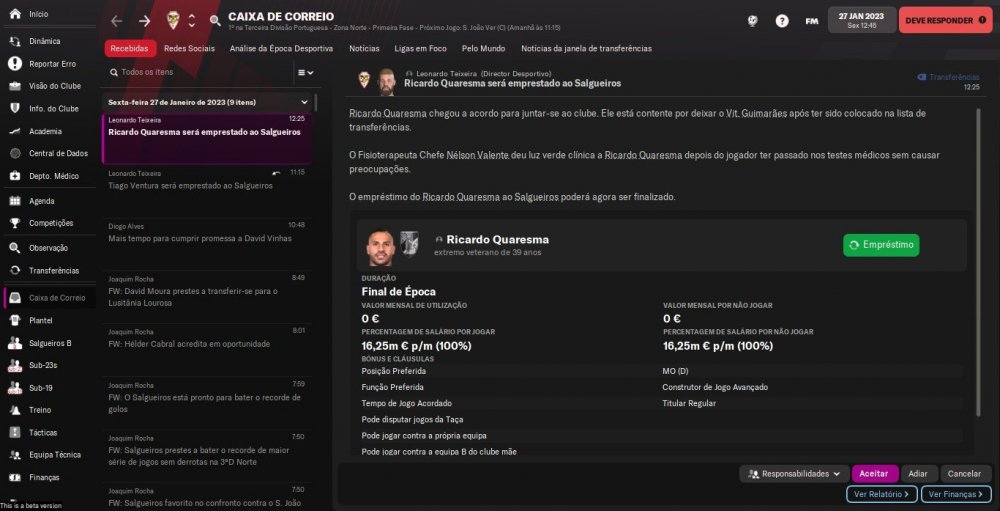The height and width of the screenshot is (511, 1000).
Task: Select Caixa de Correio in sidebar
Action: point(50,298)
